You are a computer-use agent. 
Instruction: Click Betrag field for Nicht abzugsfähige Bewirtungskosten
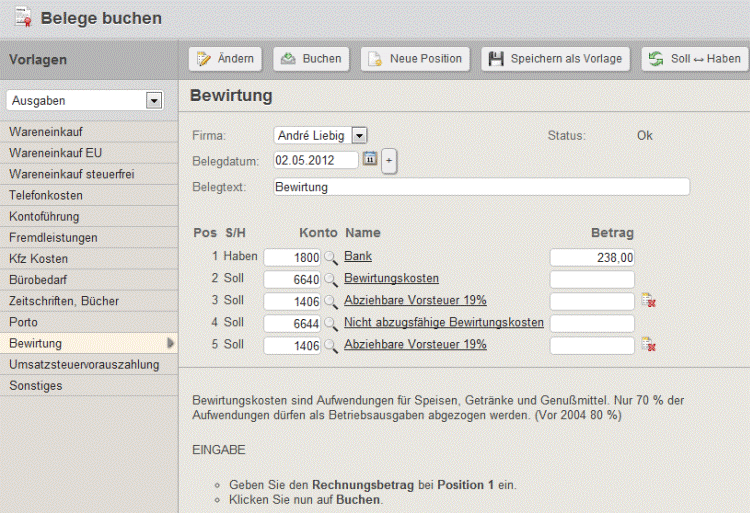pos(592,324)
